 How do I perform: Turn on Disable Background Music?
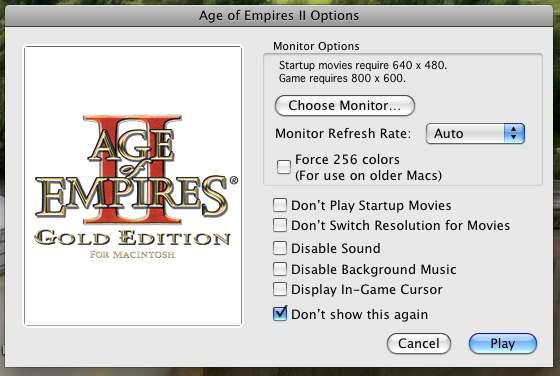(x=280, y=269)
